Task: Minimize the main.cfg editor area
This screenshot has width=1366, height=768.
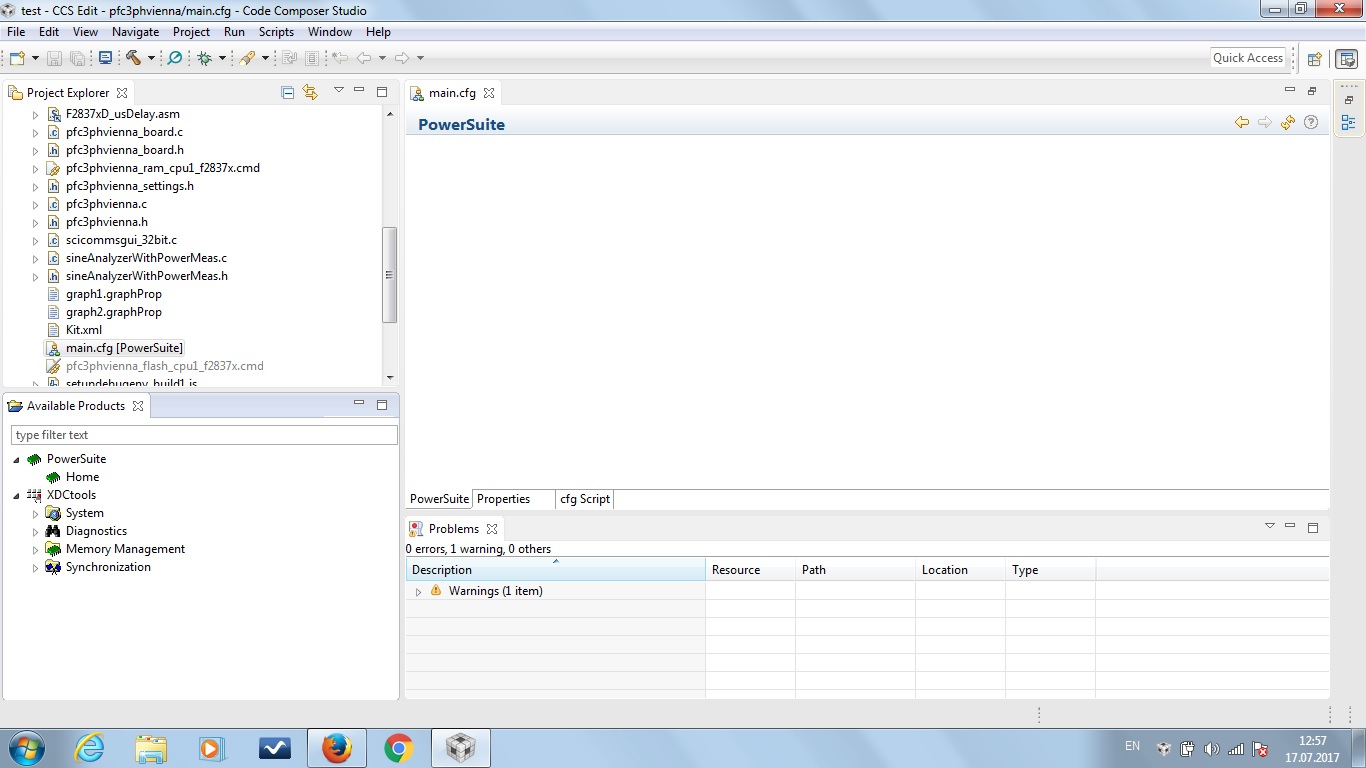Action: click(x=1289, y=91)
